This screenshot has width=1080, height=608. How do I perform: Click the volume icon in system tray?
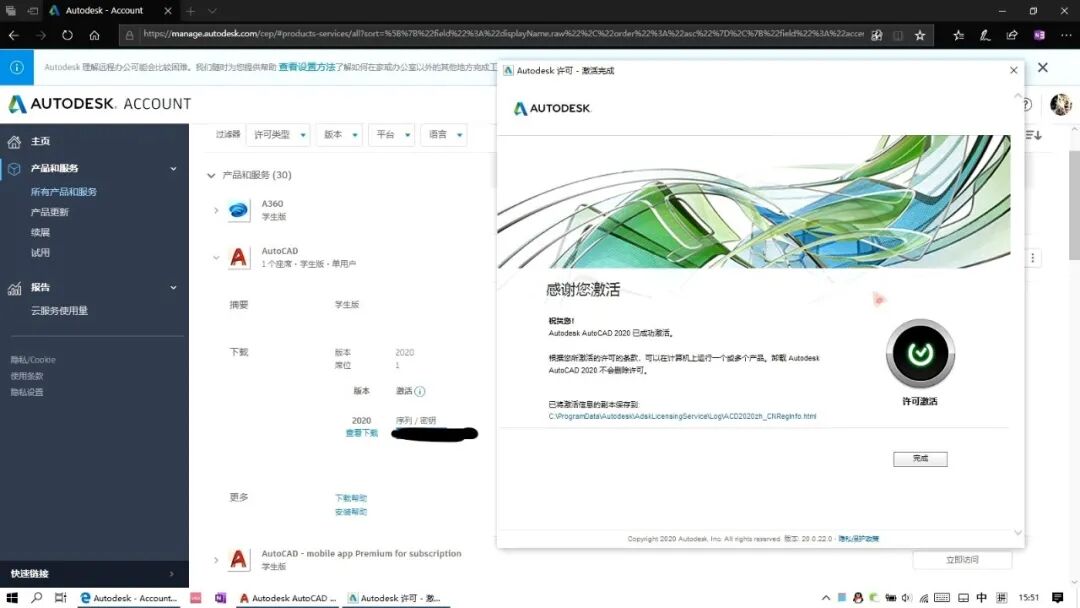(x=906, y=598)
